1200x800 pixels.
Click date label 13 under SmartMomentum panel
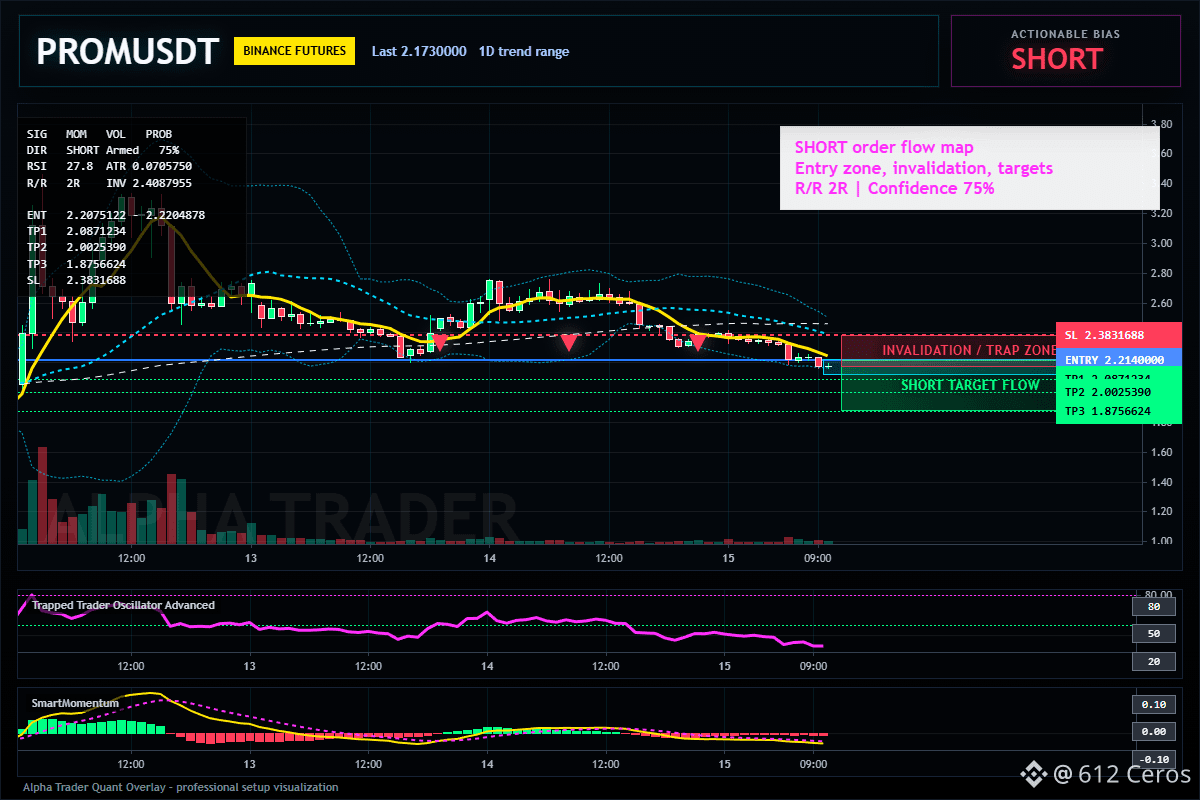249,764
